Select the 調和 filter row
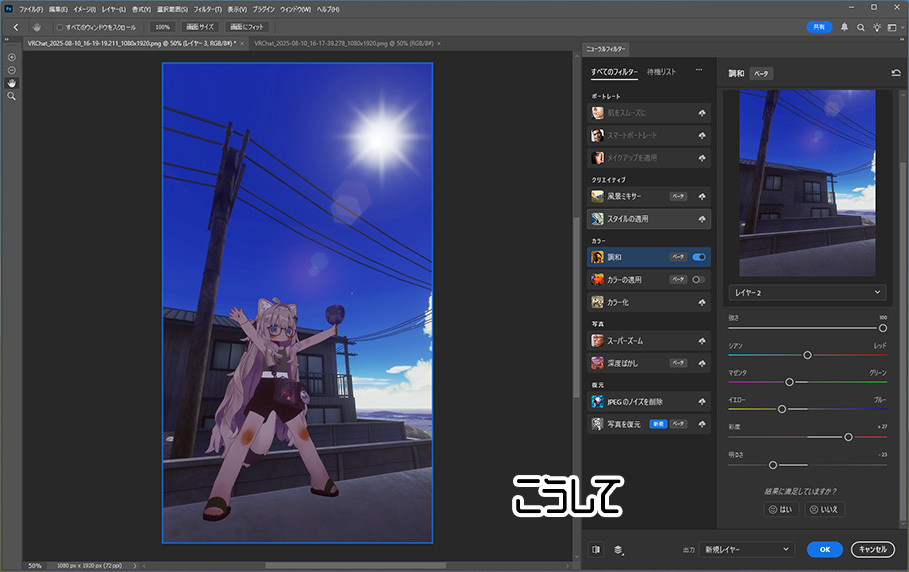This screenshot has height=572, width=909. coord(649,257)
